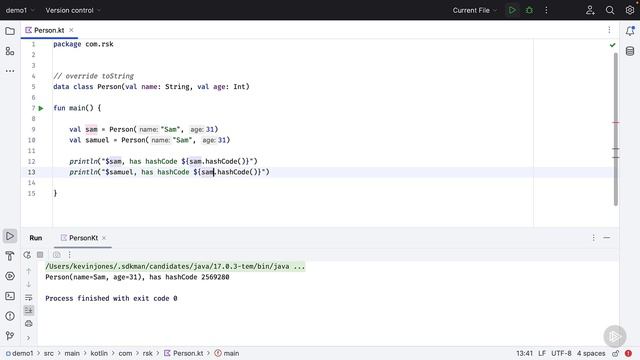Expand more Run console actions chevron

tap(29, 338)
